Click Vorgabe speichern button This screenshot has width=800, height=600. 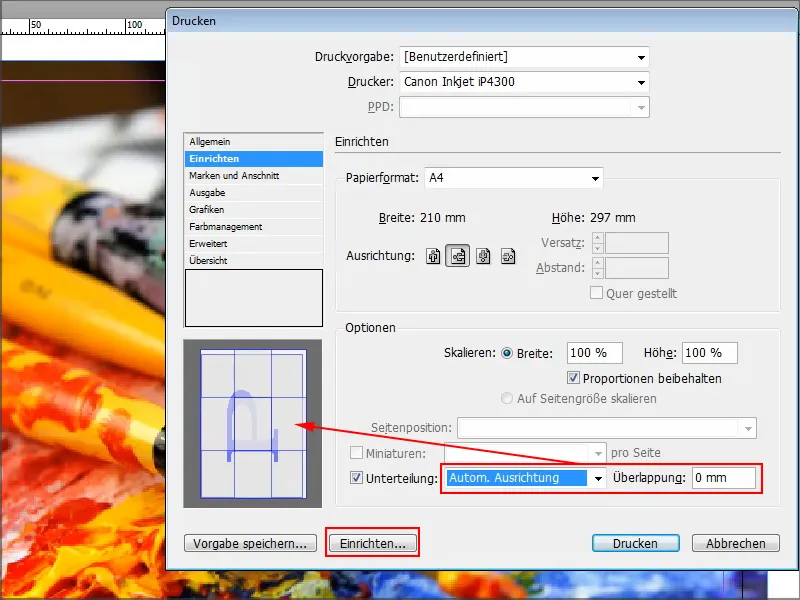(x=250, y=543)
